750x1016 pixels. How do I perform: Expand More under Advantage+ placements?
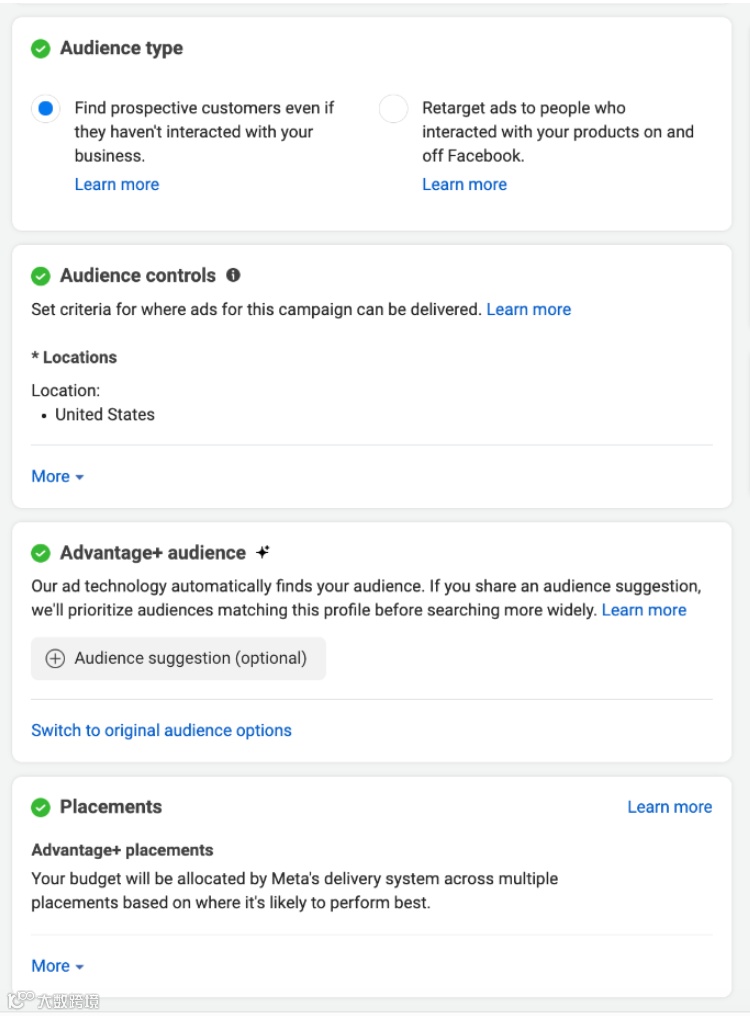point(57,966)
